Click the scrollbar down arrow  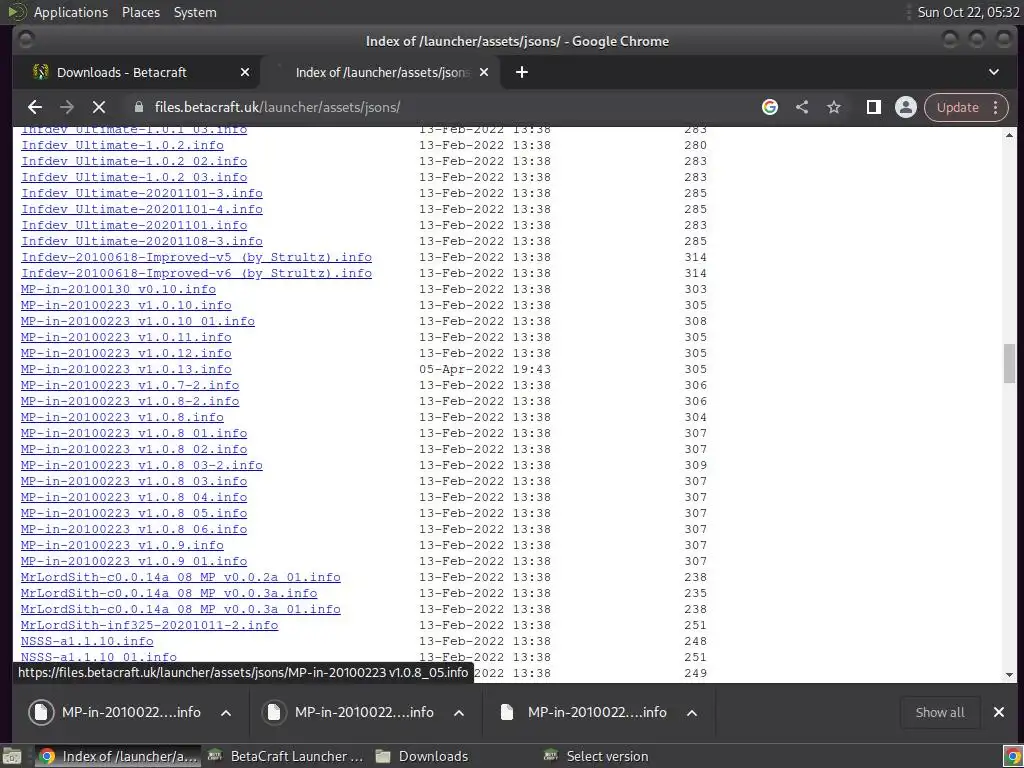pos(1010,675)
